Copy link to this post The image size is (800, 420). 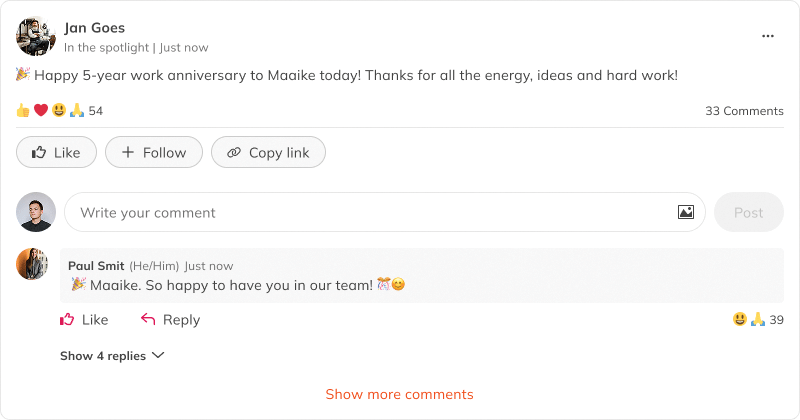tap(268, 152)
